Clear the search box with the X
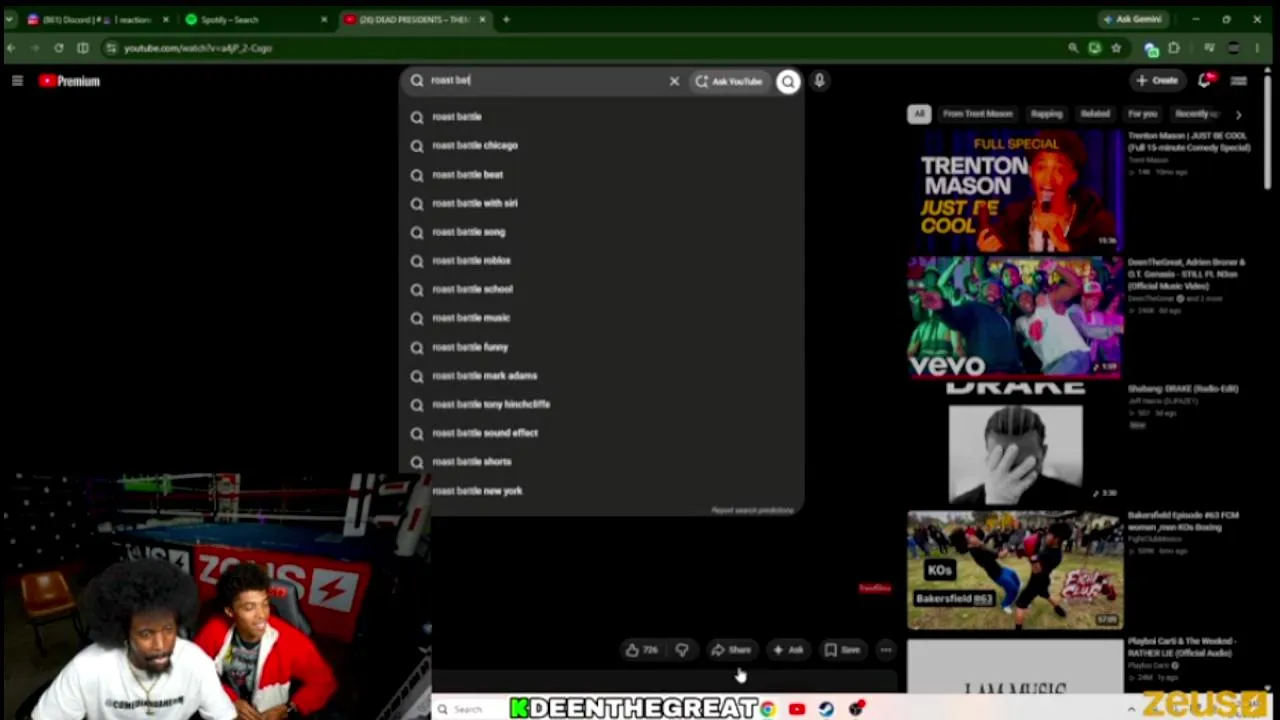 674,81
